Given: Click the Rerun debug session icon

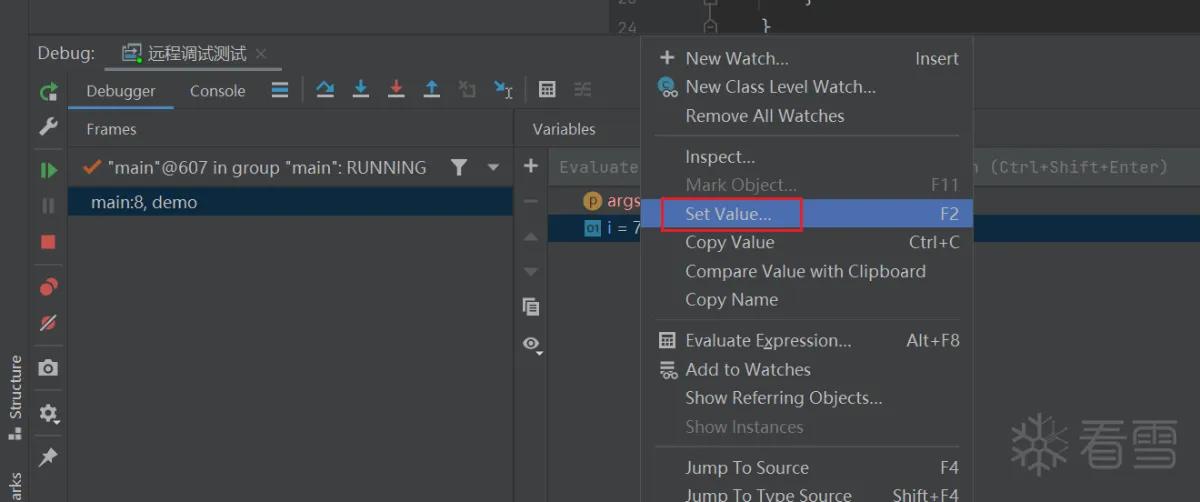Looking at the screenshot, I should click(48, 91).
